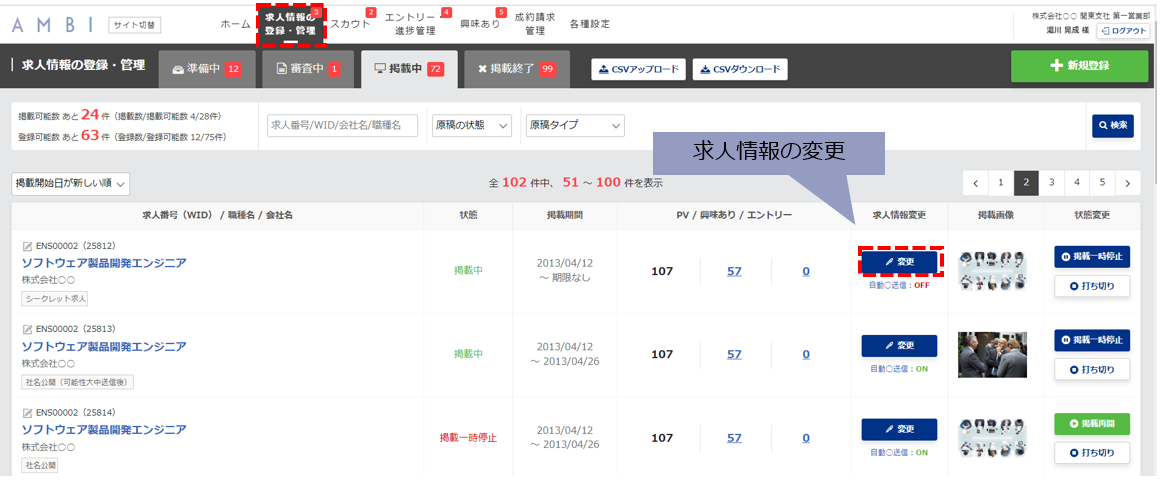Click 打ち切り for WID 25814

(1092, 452)
